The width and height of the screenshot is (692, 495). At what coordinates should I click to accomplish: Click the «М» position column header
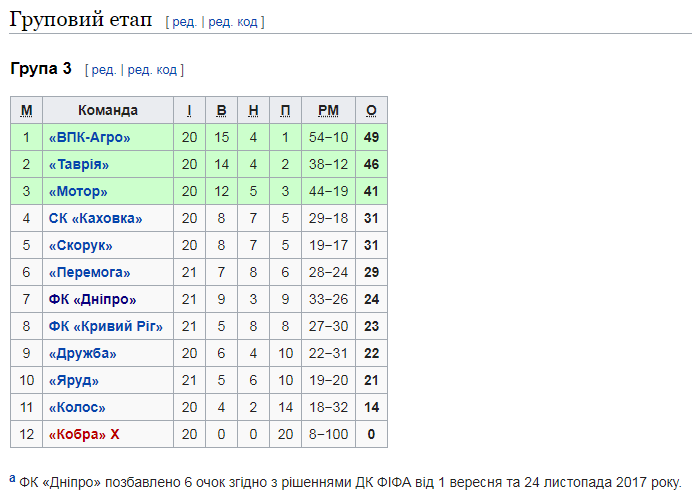point(26,110)
